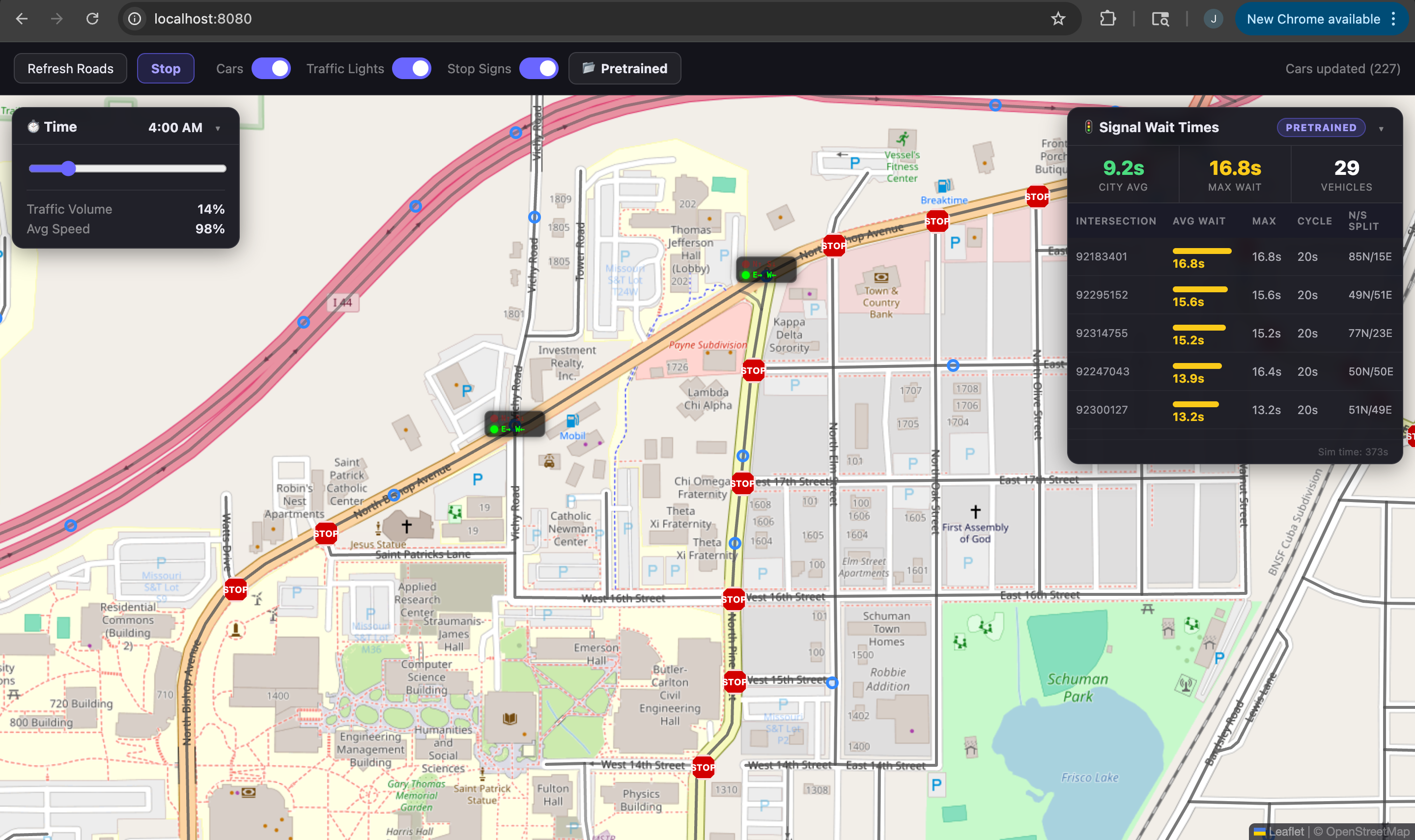Reload the page in browser

[x=92, y=19]
